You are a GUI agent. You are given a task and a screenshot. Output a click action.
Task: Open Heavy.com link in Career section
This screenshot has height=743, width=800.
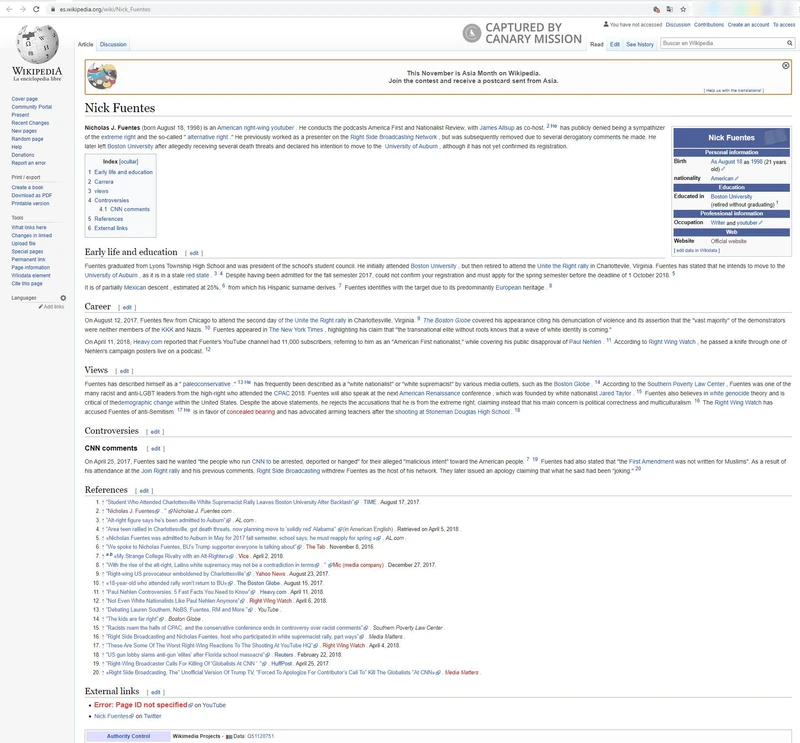(147, 342)
